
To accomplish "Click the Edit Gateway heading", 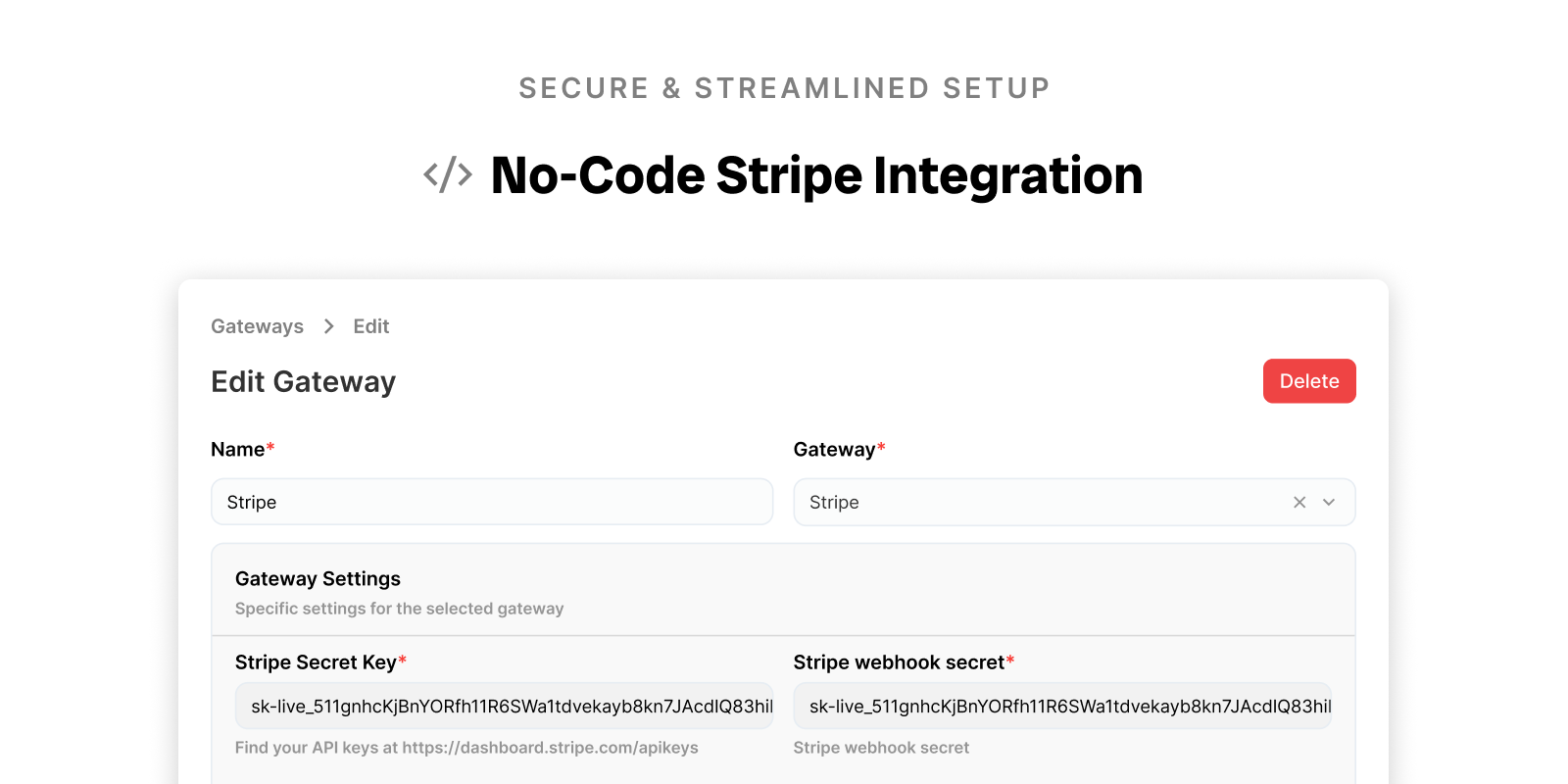I will [x=303, y=381].
